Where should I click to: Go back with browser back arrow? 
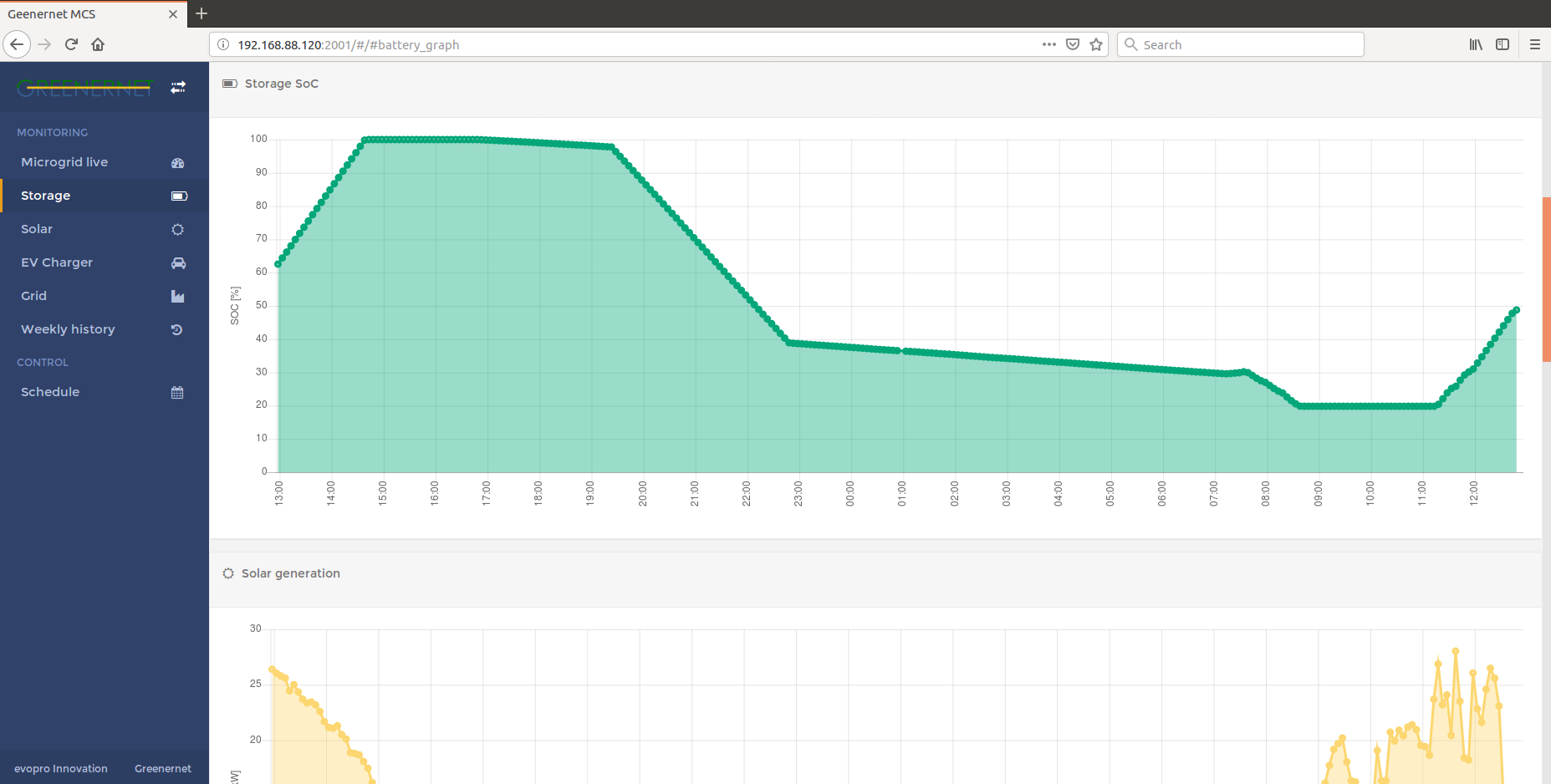coord(17,44)
